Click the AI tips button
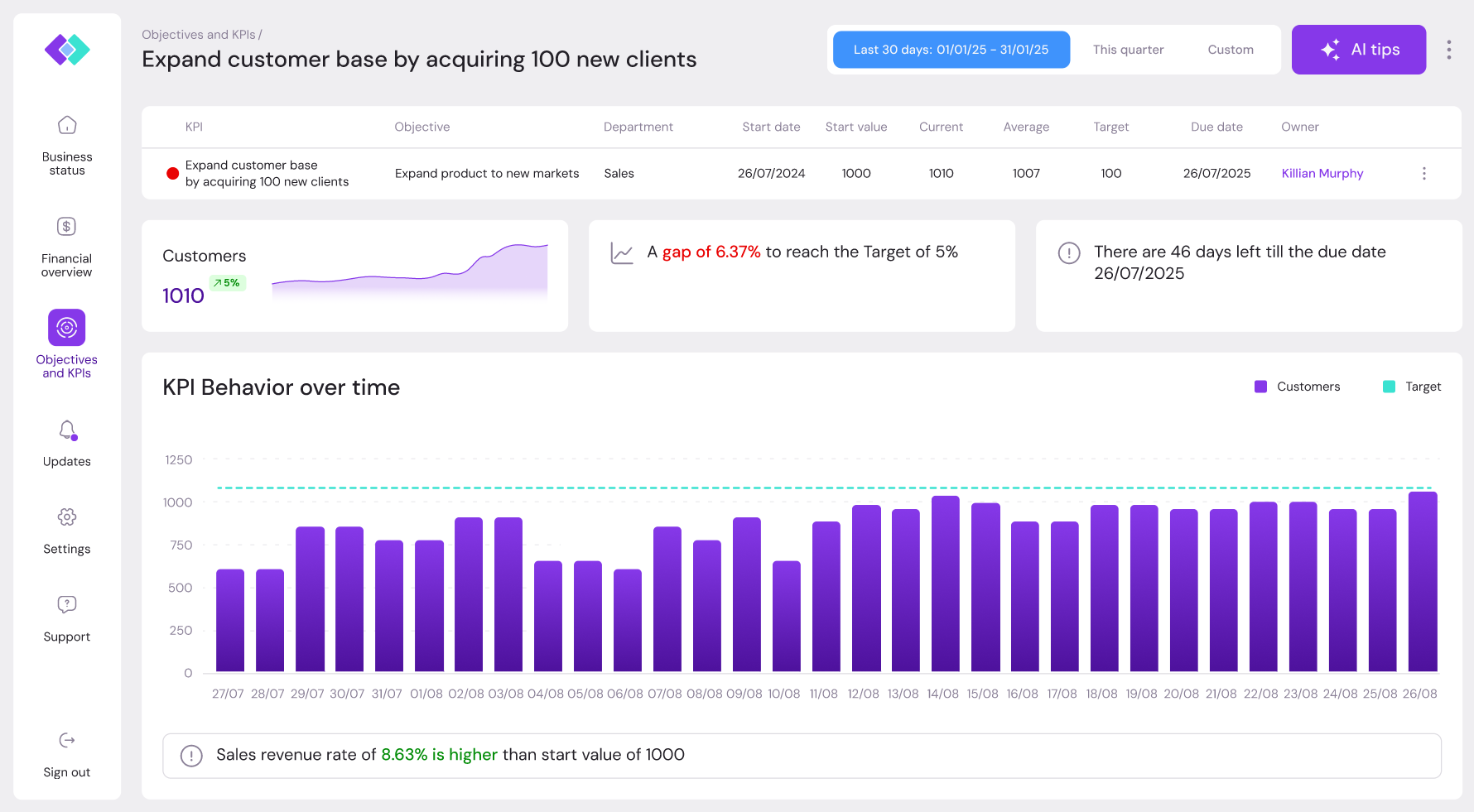 pyautogui.click(x=1358, y=50)
